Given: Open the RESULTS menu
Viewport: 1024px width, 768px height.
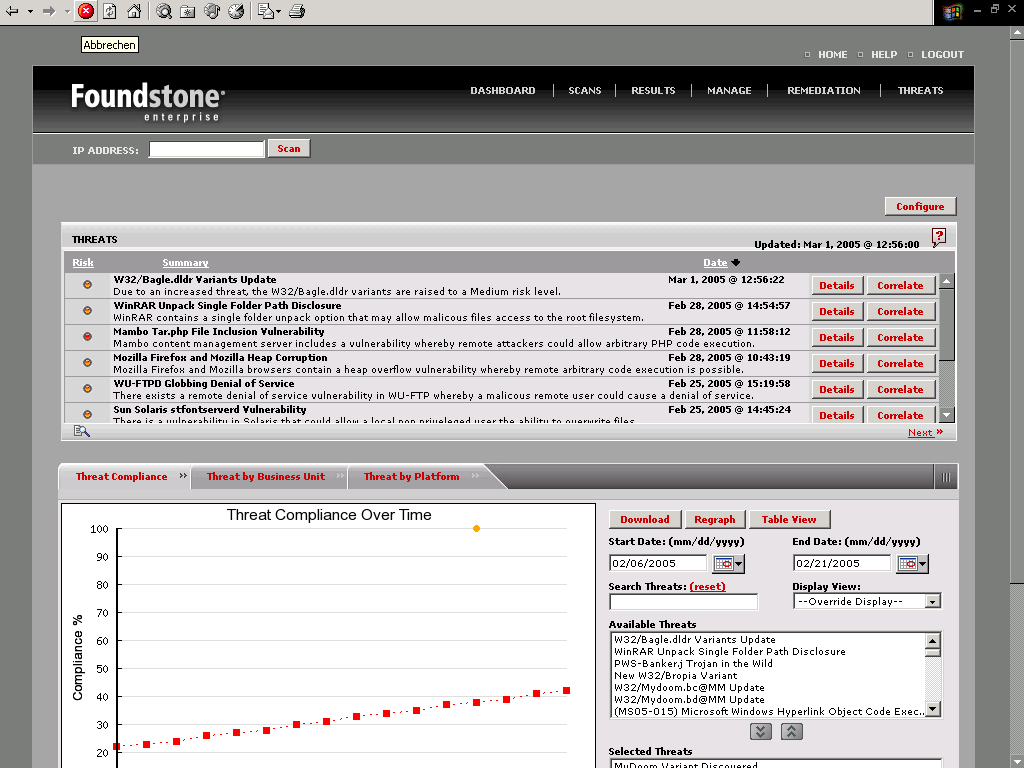Looking at the screenshot, I should tap(653, 91).
